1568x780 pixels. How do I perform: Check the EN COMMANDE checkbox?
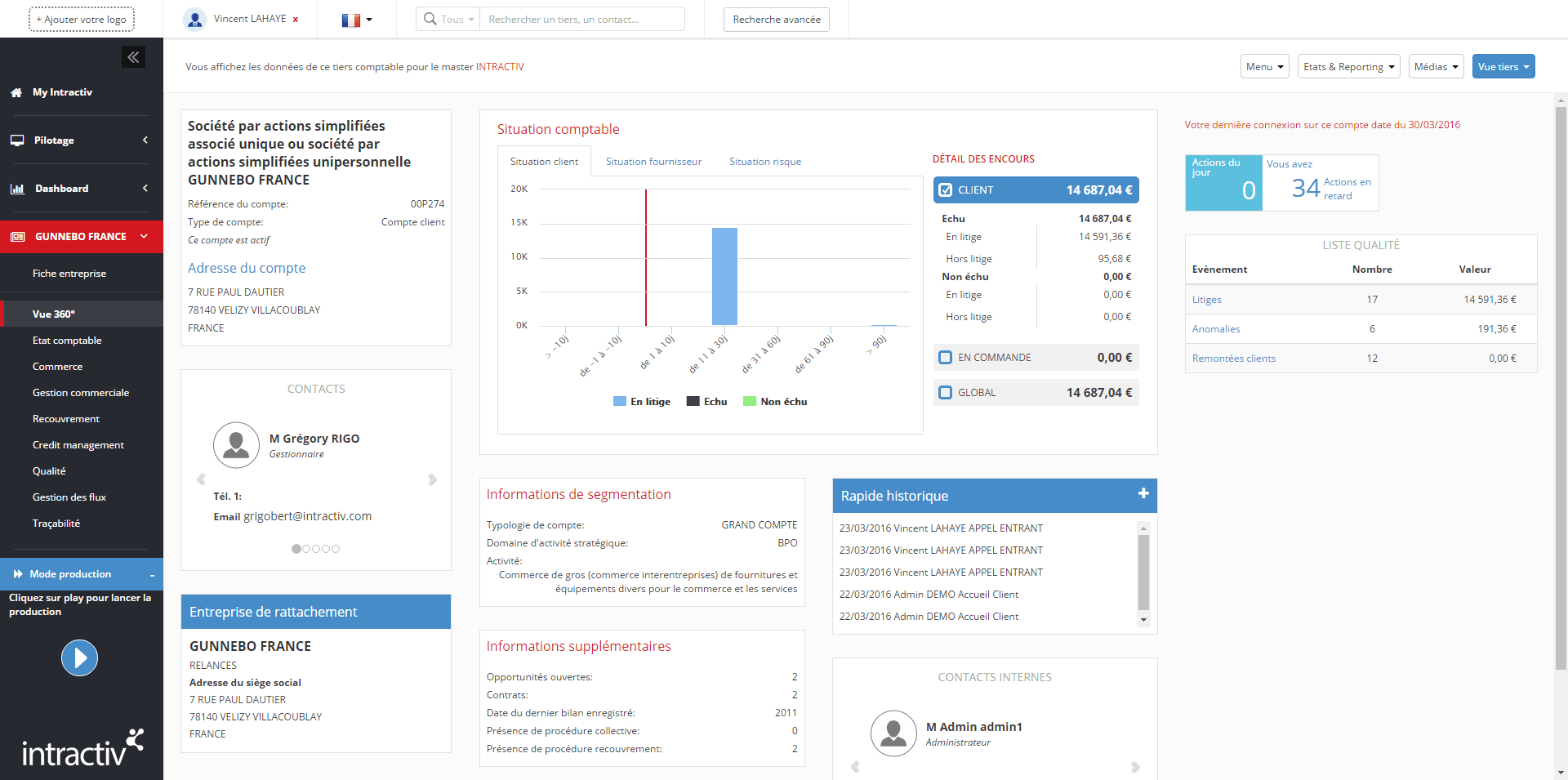coord(946,358)
